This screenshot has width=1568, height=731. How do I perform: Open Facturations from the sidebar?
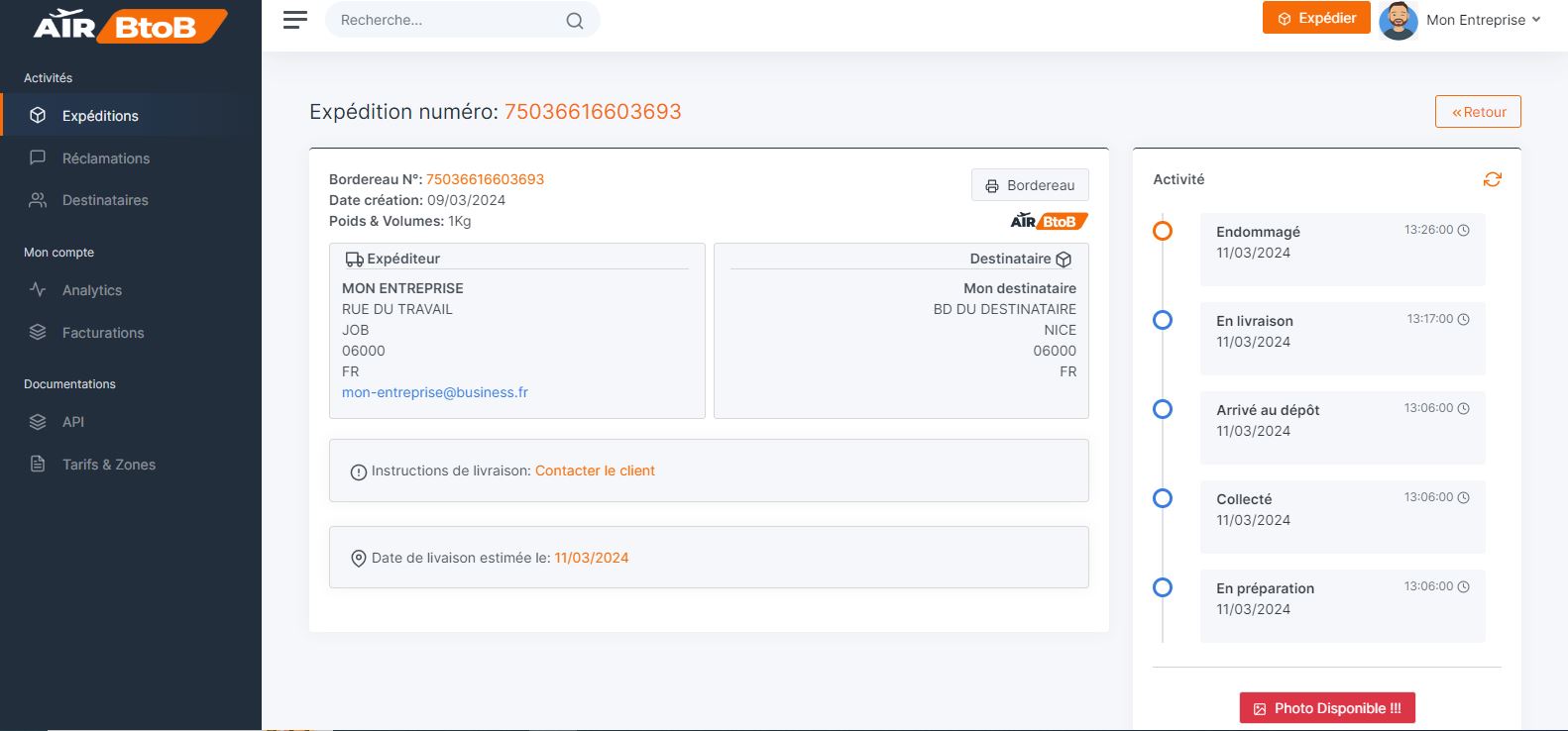103,333
